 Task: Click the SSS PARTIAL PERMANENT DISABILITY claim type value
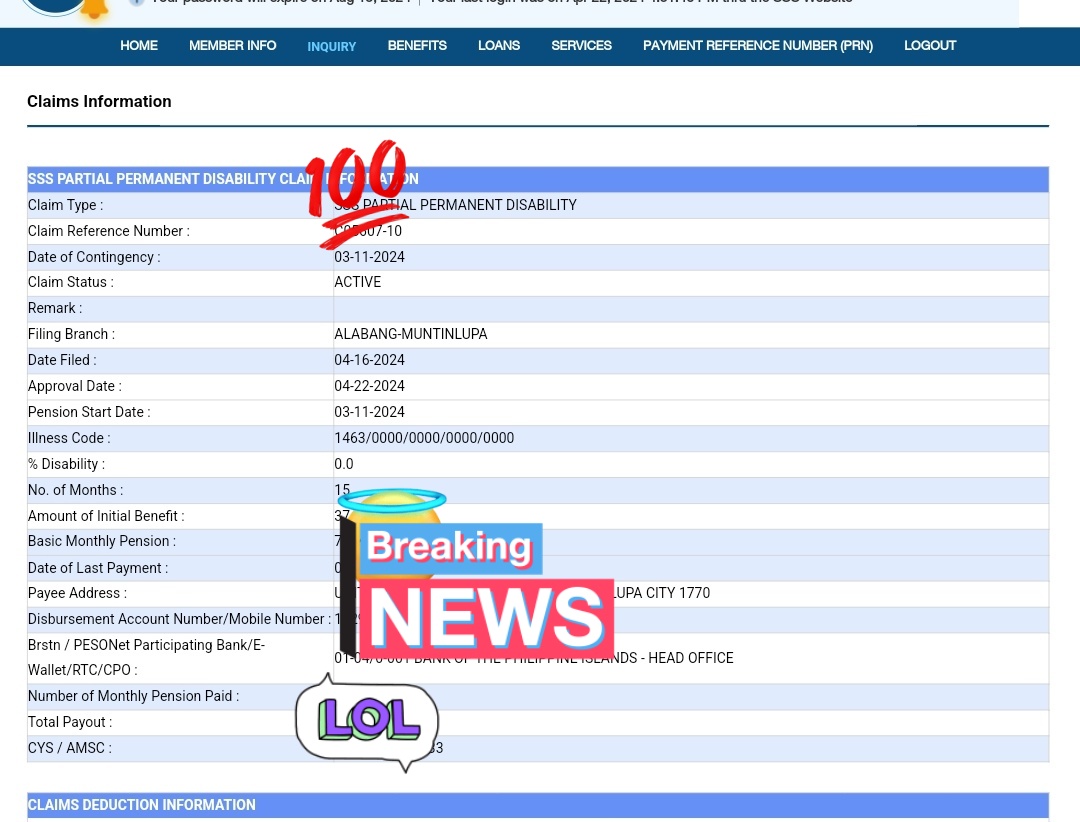pyautogui.click(x=455, y=205)
